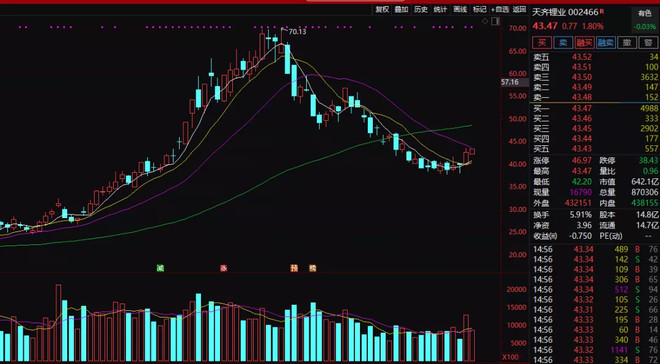Click the latest candlestick on the chart
Screen dimensions: 660x364
click(x=472, y=151)
